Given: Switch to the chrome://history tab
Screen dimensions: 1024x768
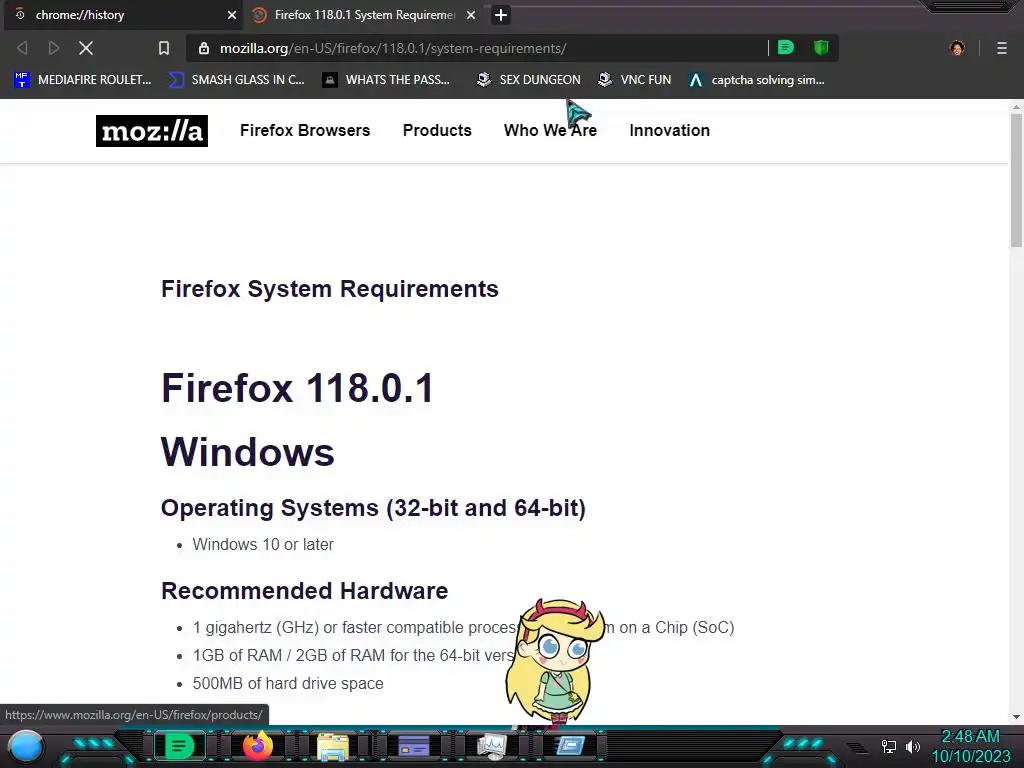Looking at the screenshot, I should click(123, 15).
